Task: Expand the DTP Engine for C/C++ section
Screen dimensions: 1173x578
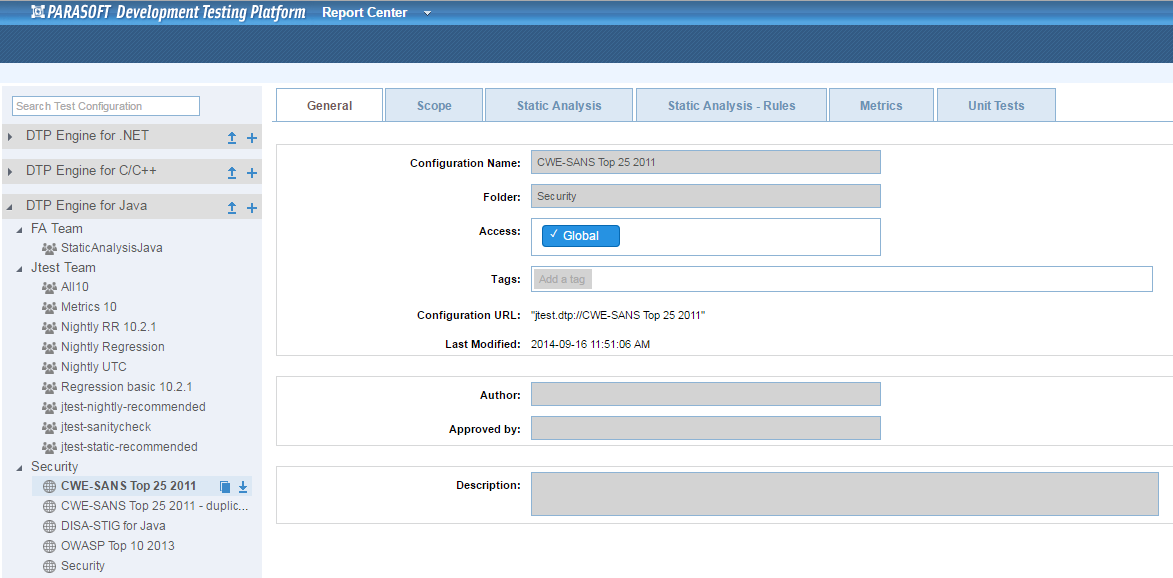Action: coord(10,172)
